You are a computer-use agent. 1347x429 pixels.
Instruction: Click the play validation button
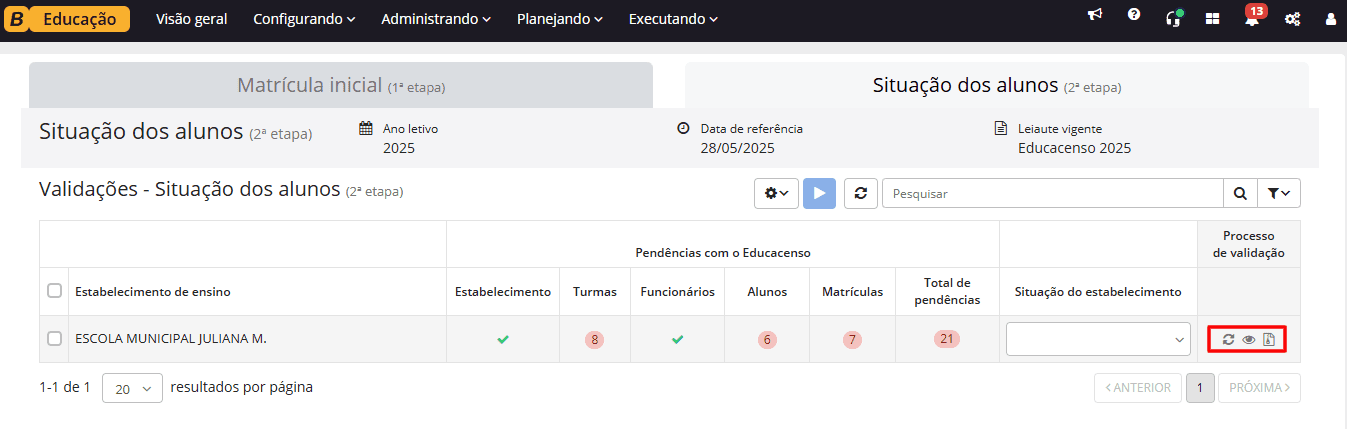coord(819,193)
